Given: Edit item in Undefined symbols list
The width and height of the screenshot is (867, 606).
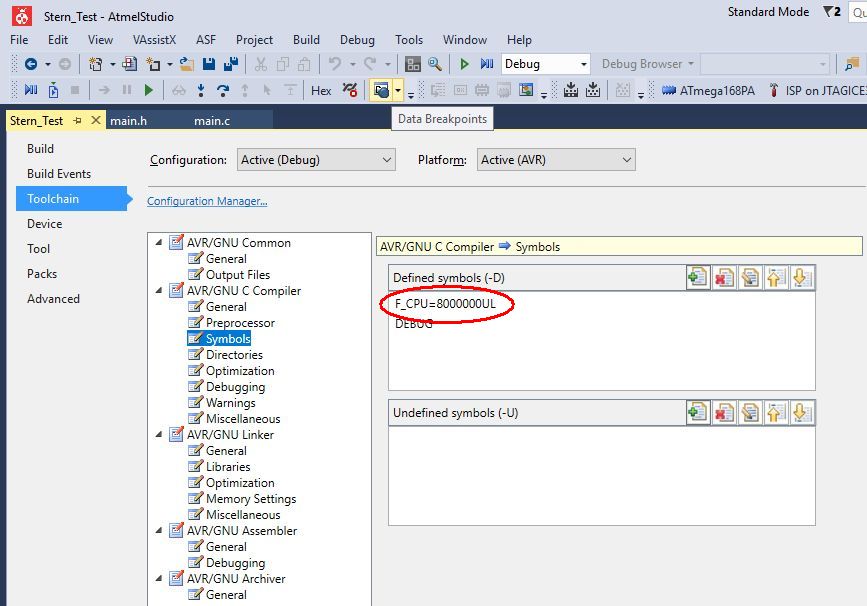Looking at the screenshot, I should 750,412.
